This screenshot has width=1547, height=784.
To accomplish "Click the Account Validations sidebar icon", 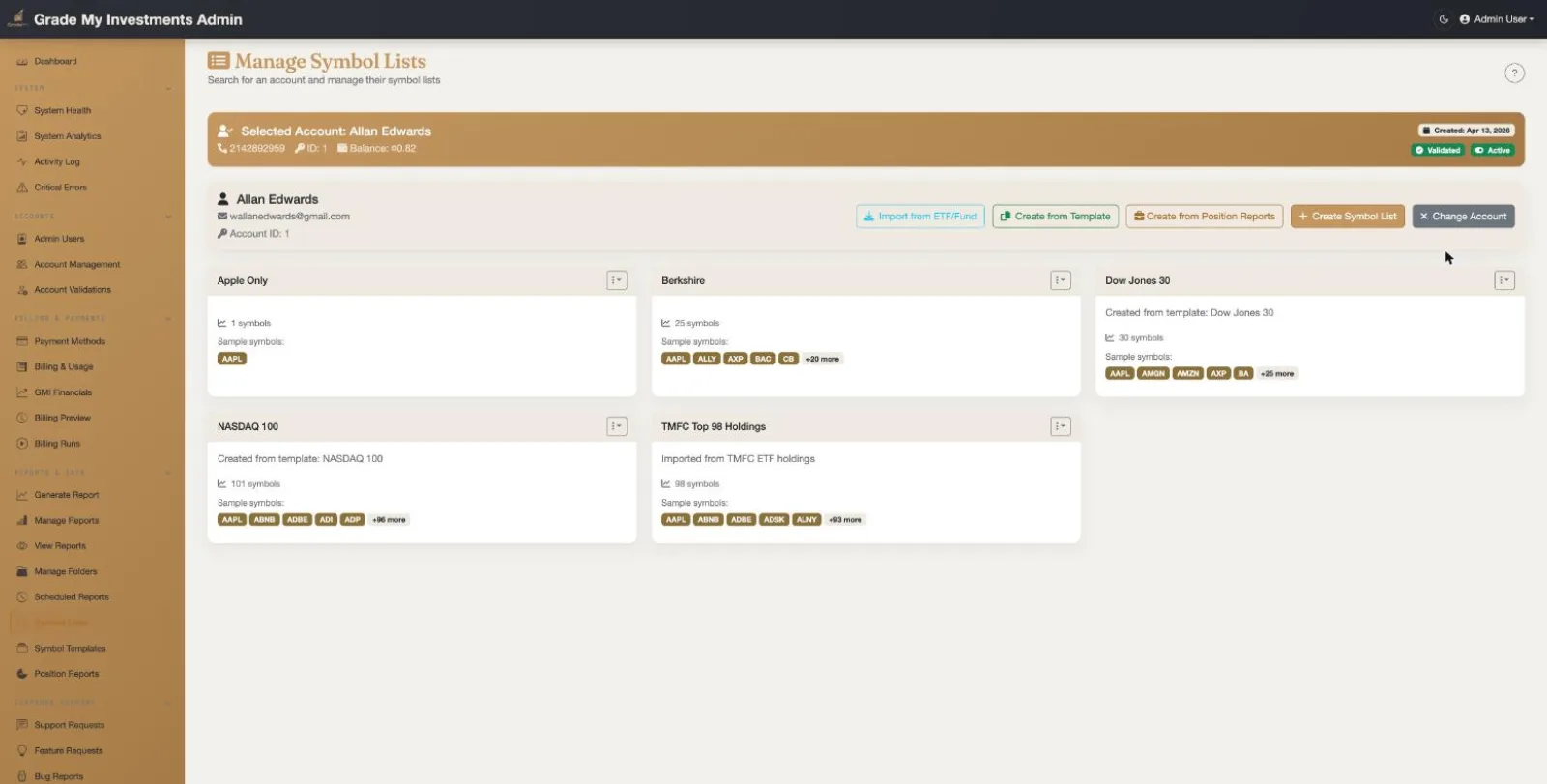I will (x=22, y=290).
